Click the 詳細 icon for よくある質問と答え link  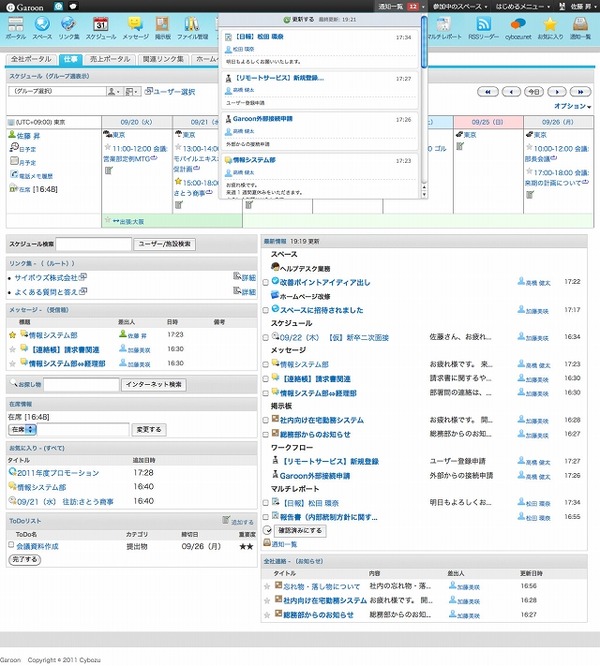click(x=237, y=291)
